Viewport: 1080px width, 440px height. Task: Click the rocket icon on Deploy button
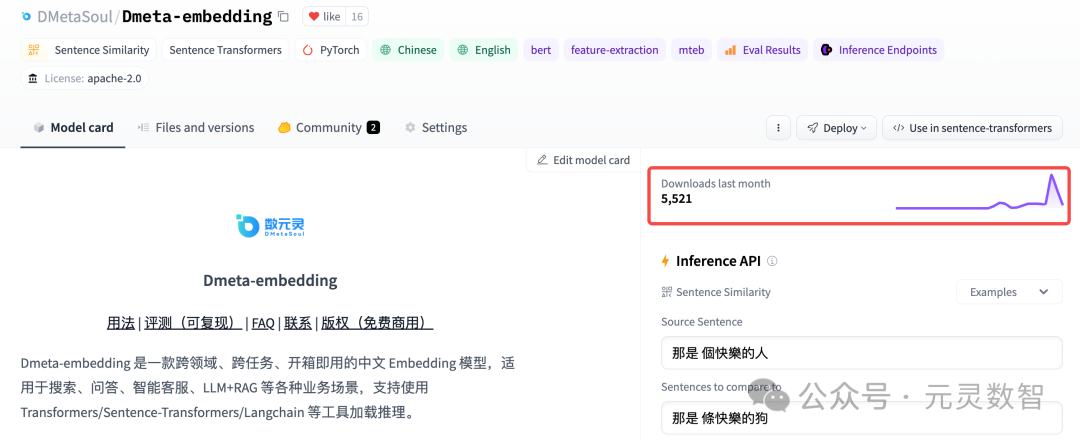click(x=813, y=127)
